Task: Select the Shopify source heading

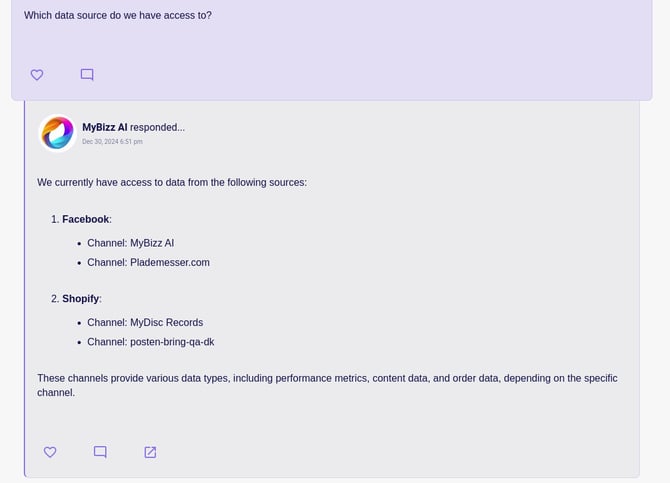Action: [x=80, y=299]
